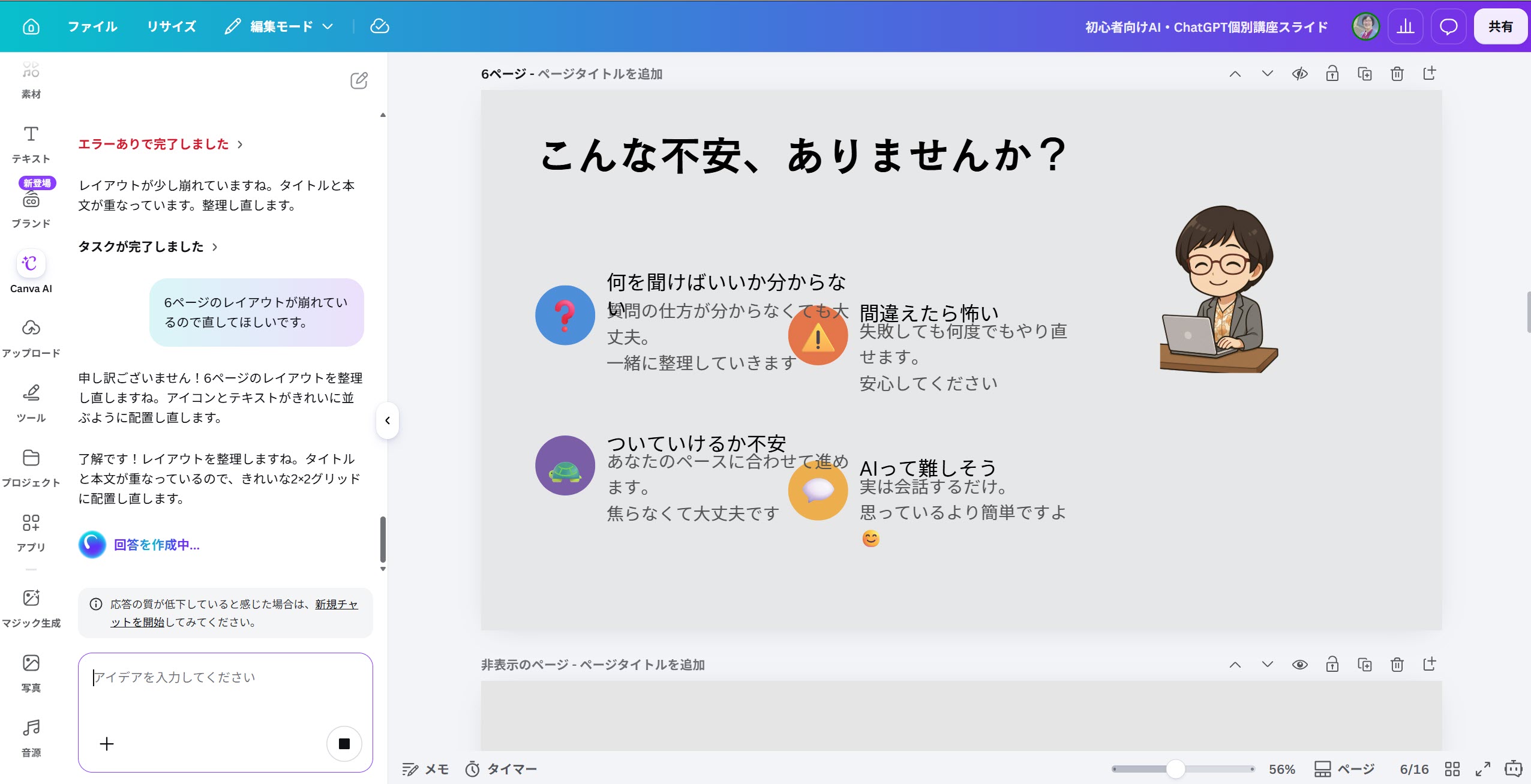The height and width of the screenshot is (784, 1531).
Task: Open the リサイズ menu
Action: [172, 26]
